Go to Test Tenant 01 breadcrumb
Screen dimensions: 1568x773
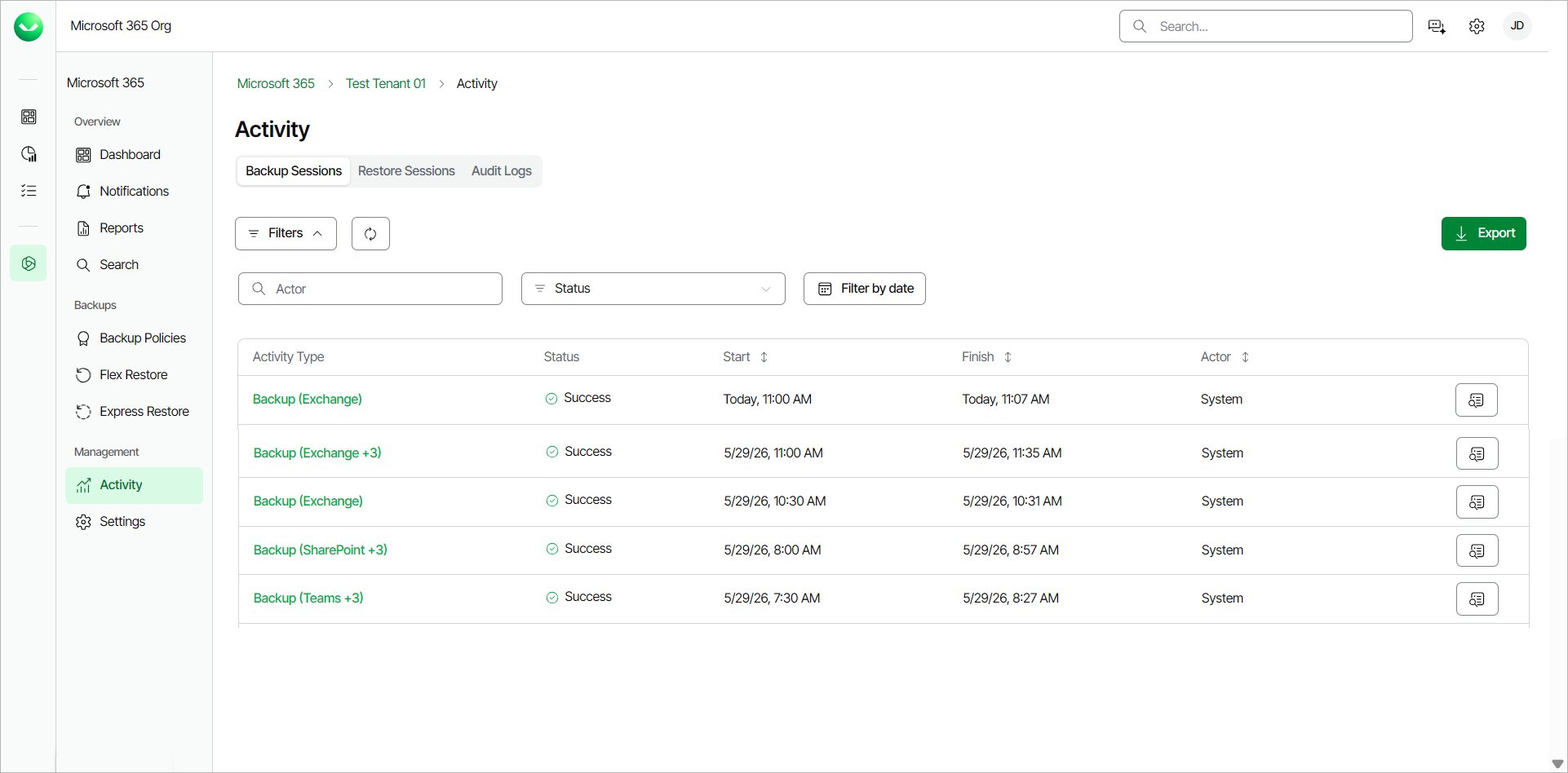[386, 84]
